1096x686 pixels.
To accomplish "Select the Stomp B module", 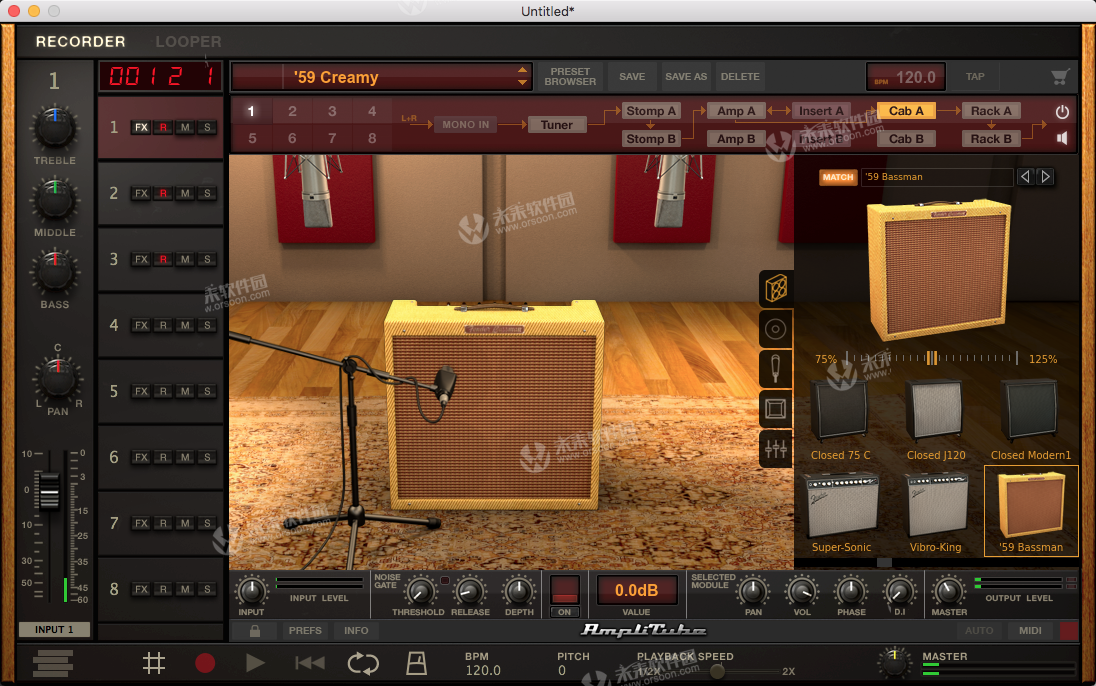I will pyautogui.click(x=651, y=138).
